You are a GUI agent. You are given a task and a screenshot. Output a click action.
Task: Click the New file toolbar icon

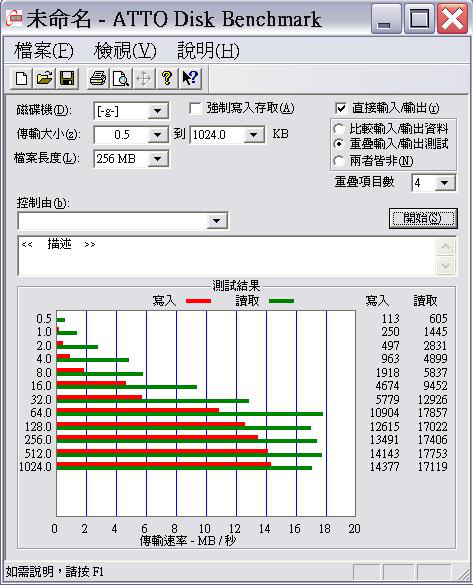tap(21, 78)
